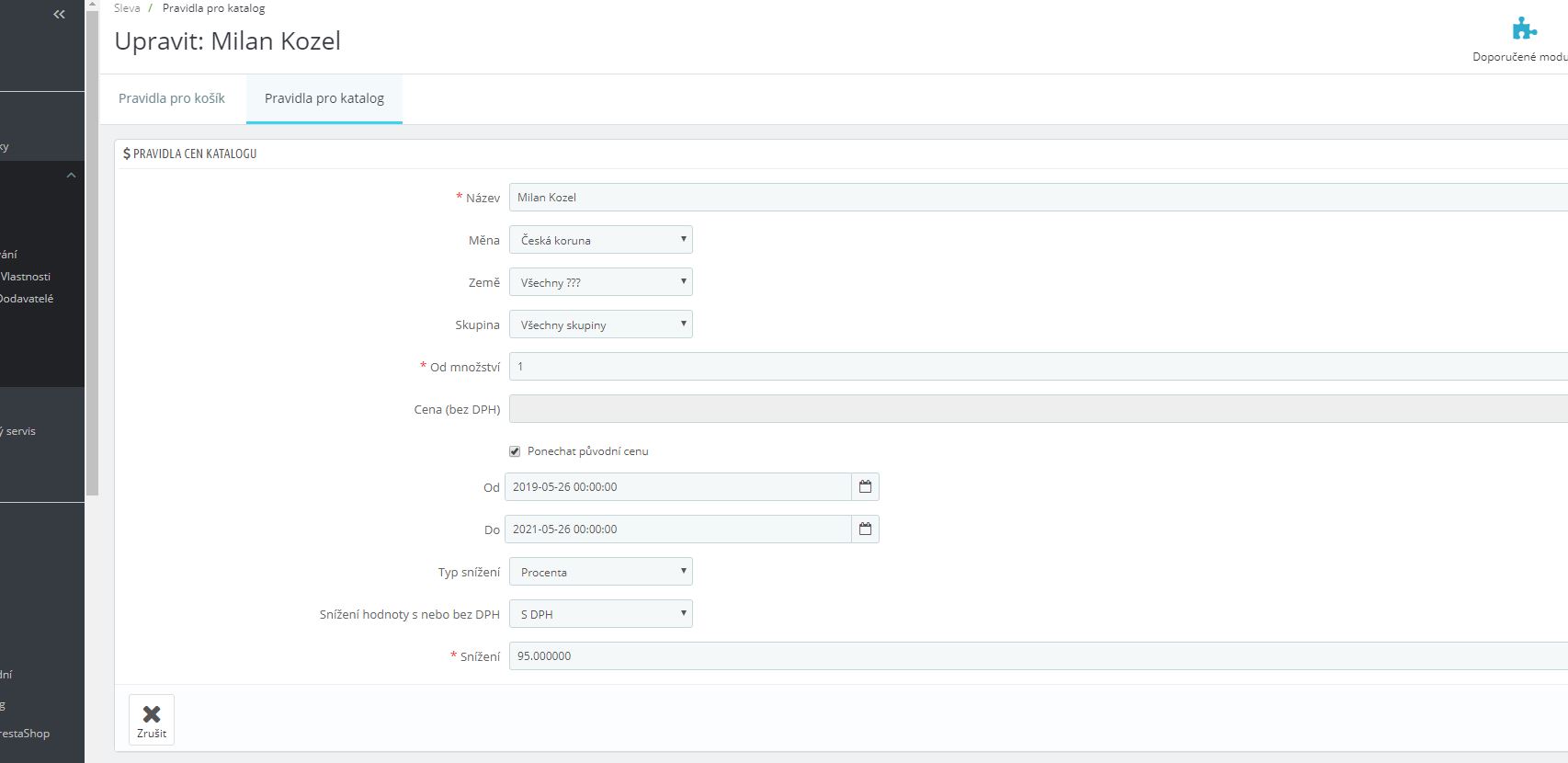Open the Skupina group dropdown
This screenshot has width=1568, height=763.
(x=601, y=325)
